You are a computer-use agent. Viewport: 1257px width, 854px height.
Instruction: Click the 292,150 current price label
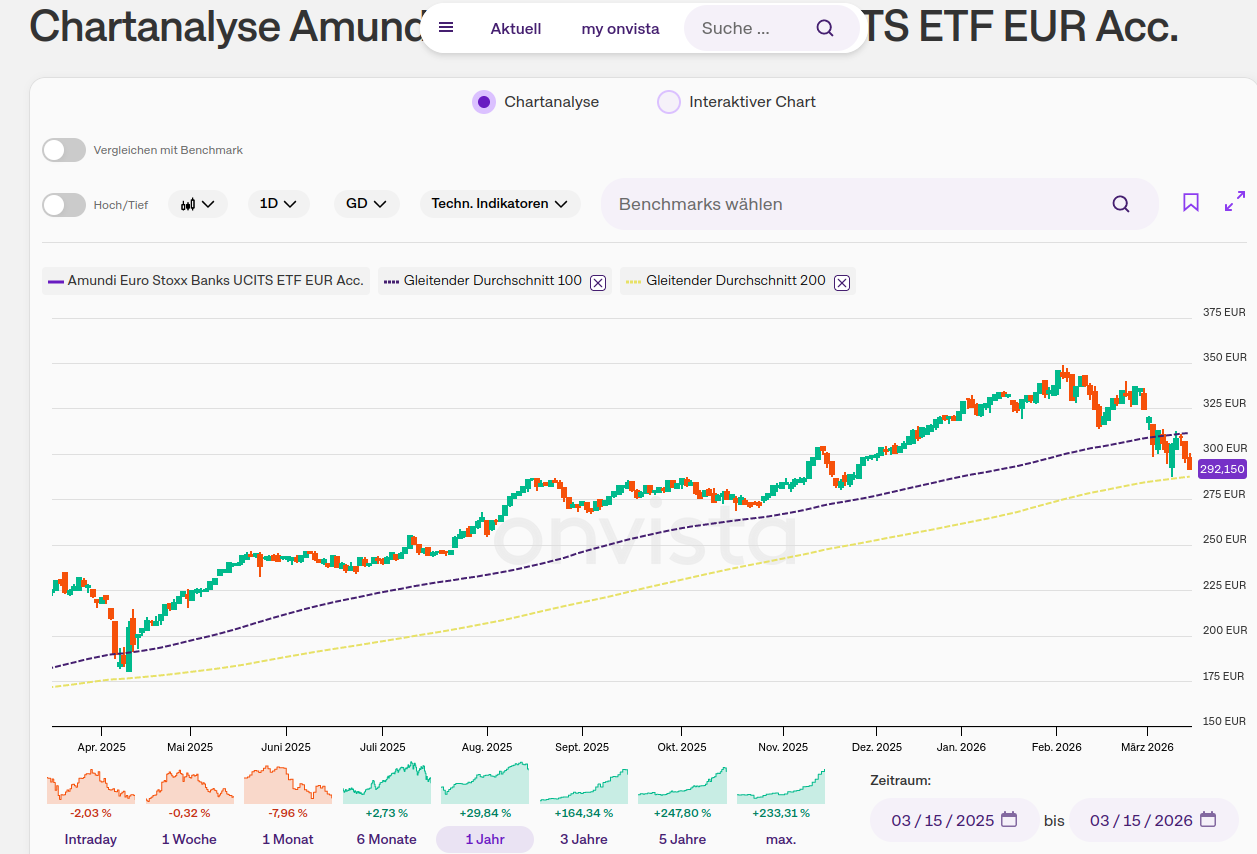pyautogui.click(x=1221, y=469)
